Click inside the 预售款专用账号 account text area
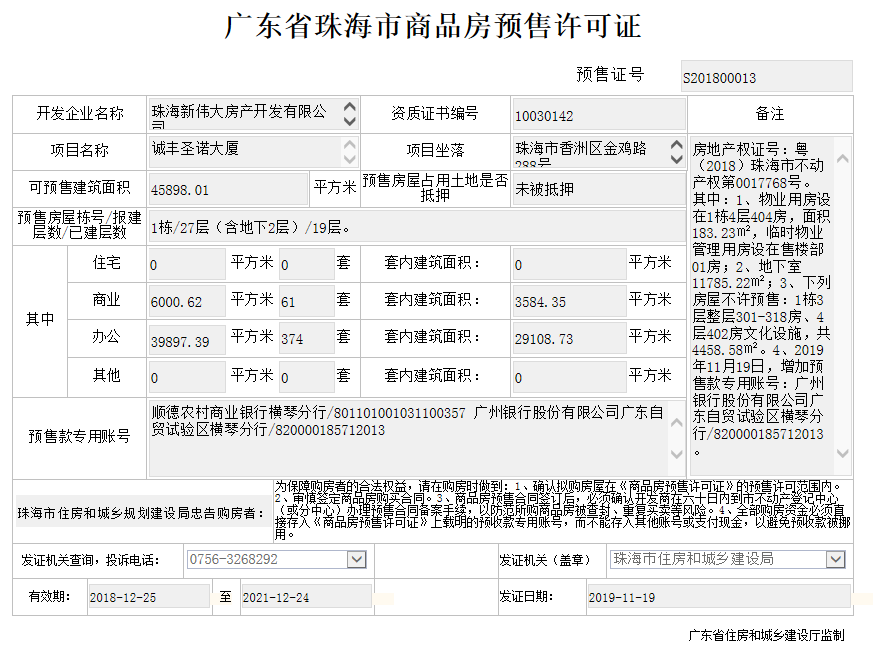The image size is (877, 652). coord(405,438)
